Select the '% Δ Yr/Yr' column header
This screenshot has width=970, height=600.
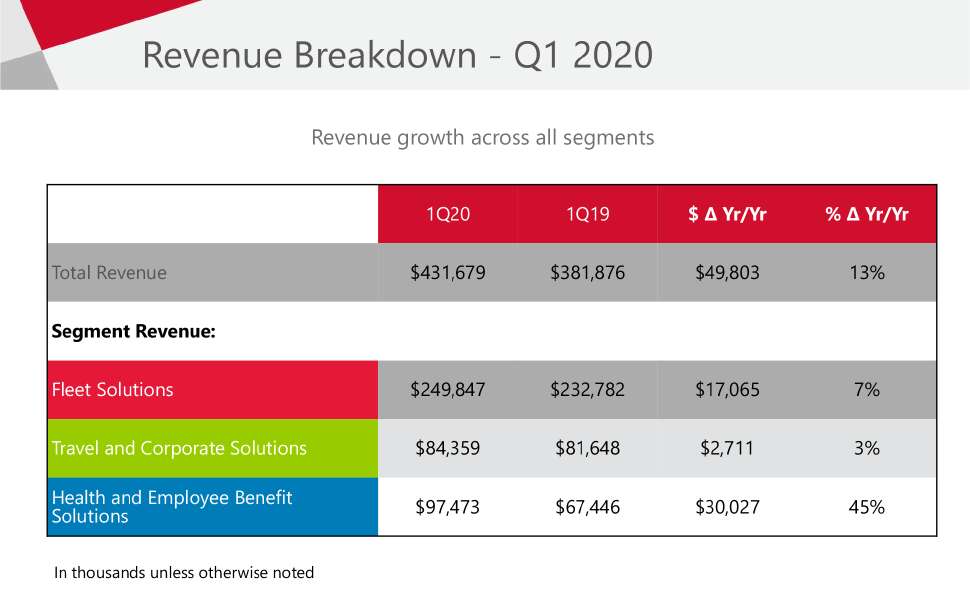tap(867, 214)
